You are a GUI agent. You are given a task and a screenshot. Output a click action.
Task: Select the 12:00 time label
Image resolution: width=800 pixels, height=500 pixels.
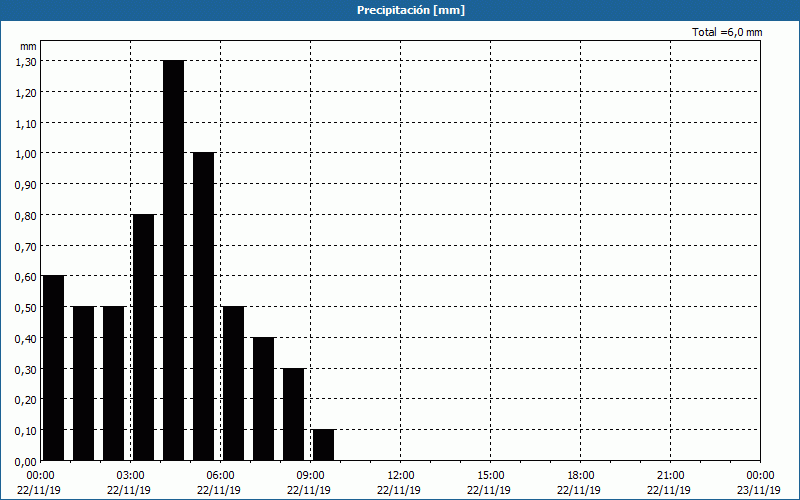pos(401,476)
